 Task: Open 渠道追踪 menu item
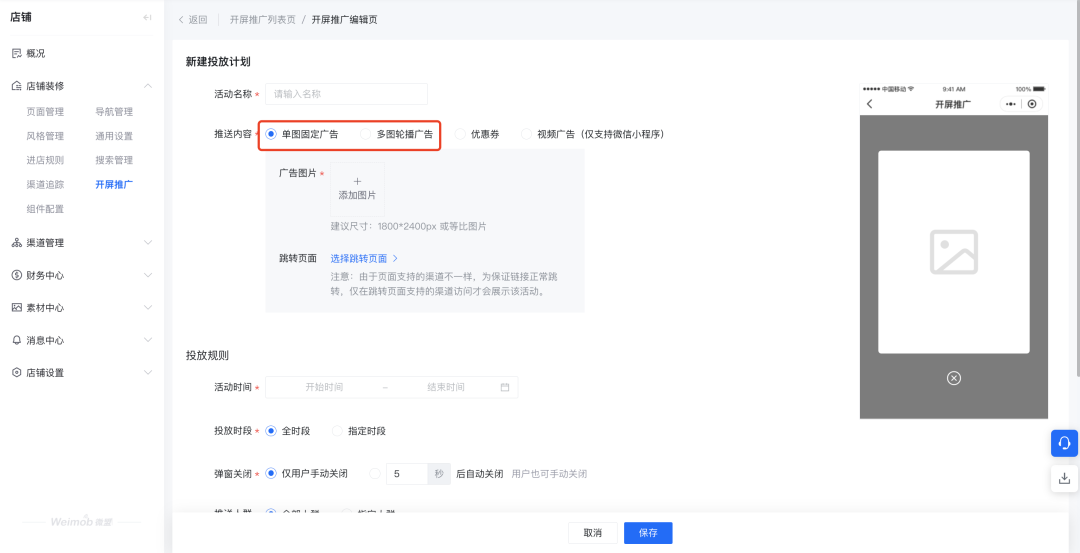coord(45,184)
